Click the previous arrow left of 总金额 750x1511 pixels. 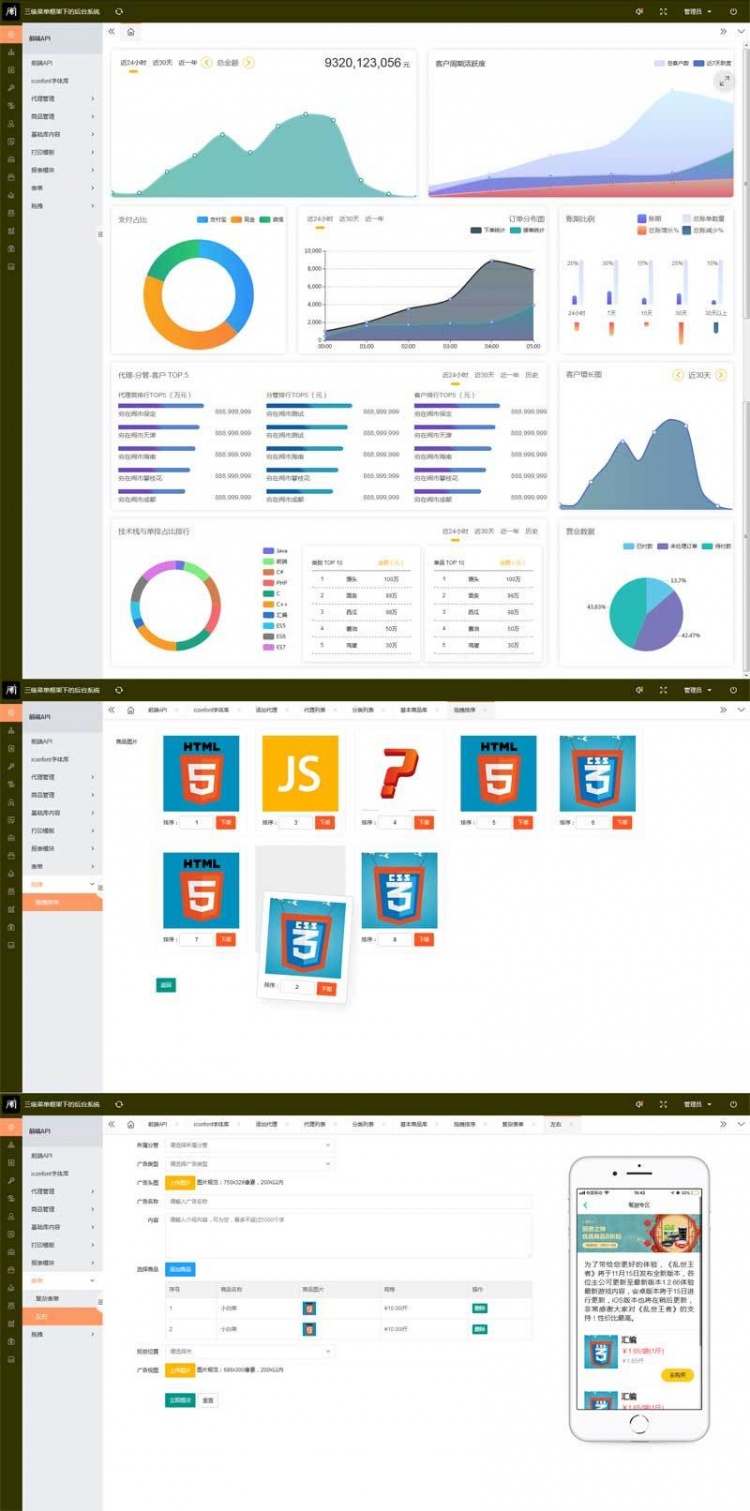click(x=207, y=62)
